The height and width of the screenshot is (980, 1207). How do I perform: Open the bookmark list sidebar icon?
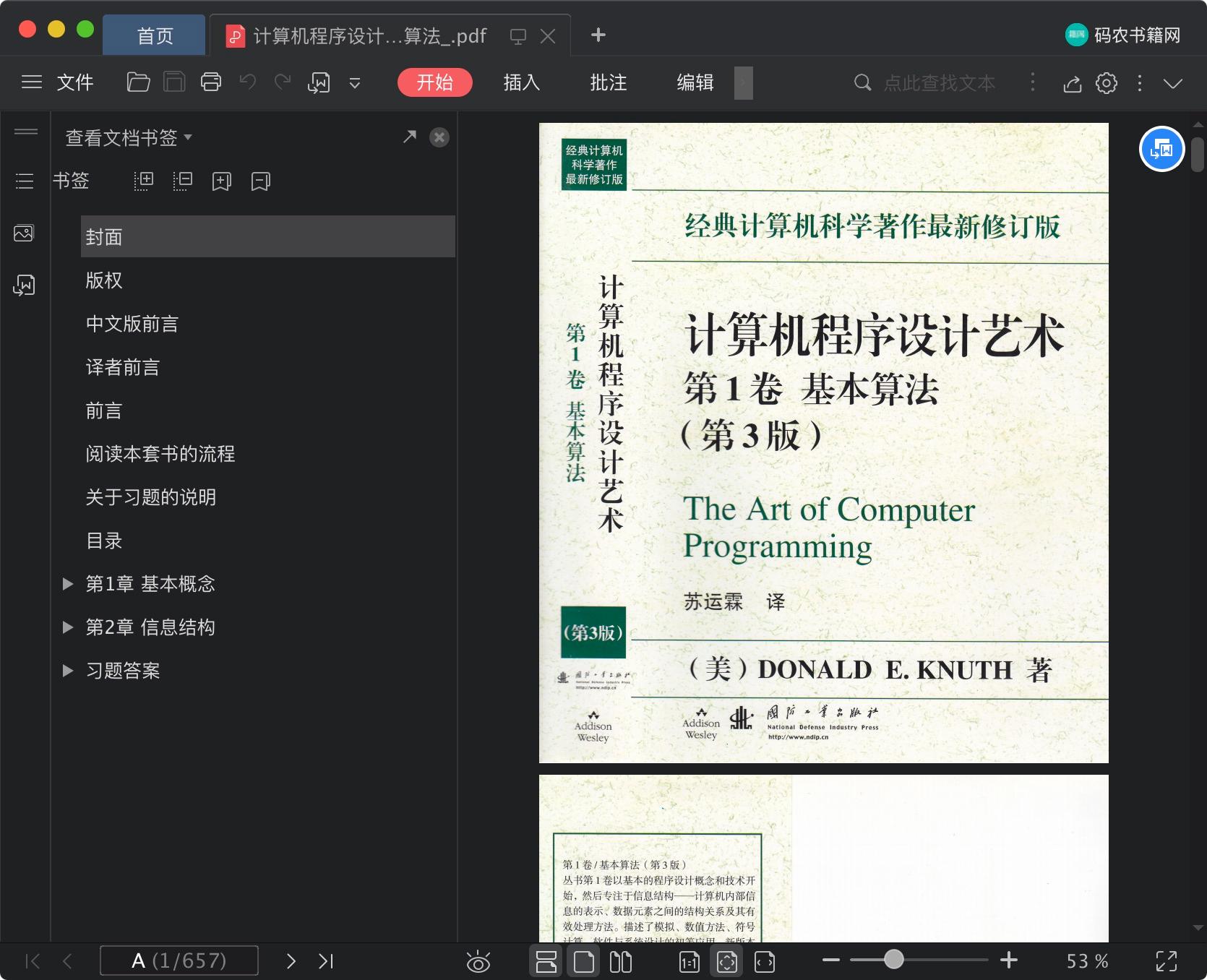pyautogui.click(x=25, y=181)
